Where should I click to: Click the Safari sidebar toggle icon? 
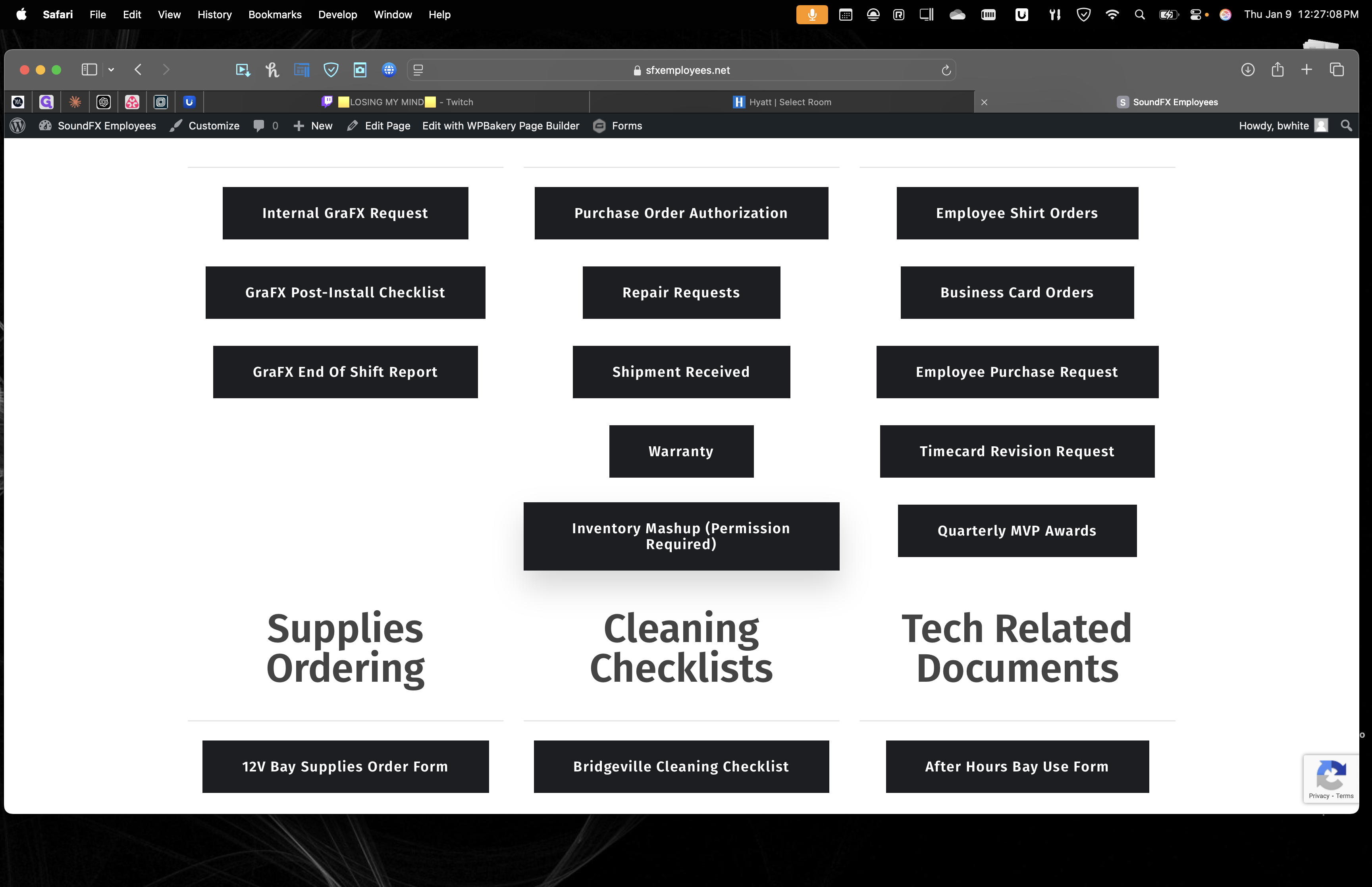pyautogui.click(x=89, y=70)
